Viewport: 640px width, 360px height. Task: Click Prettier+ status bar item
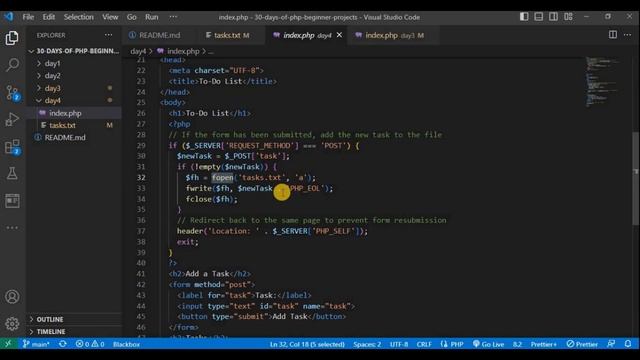point(543,344)
